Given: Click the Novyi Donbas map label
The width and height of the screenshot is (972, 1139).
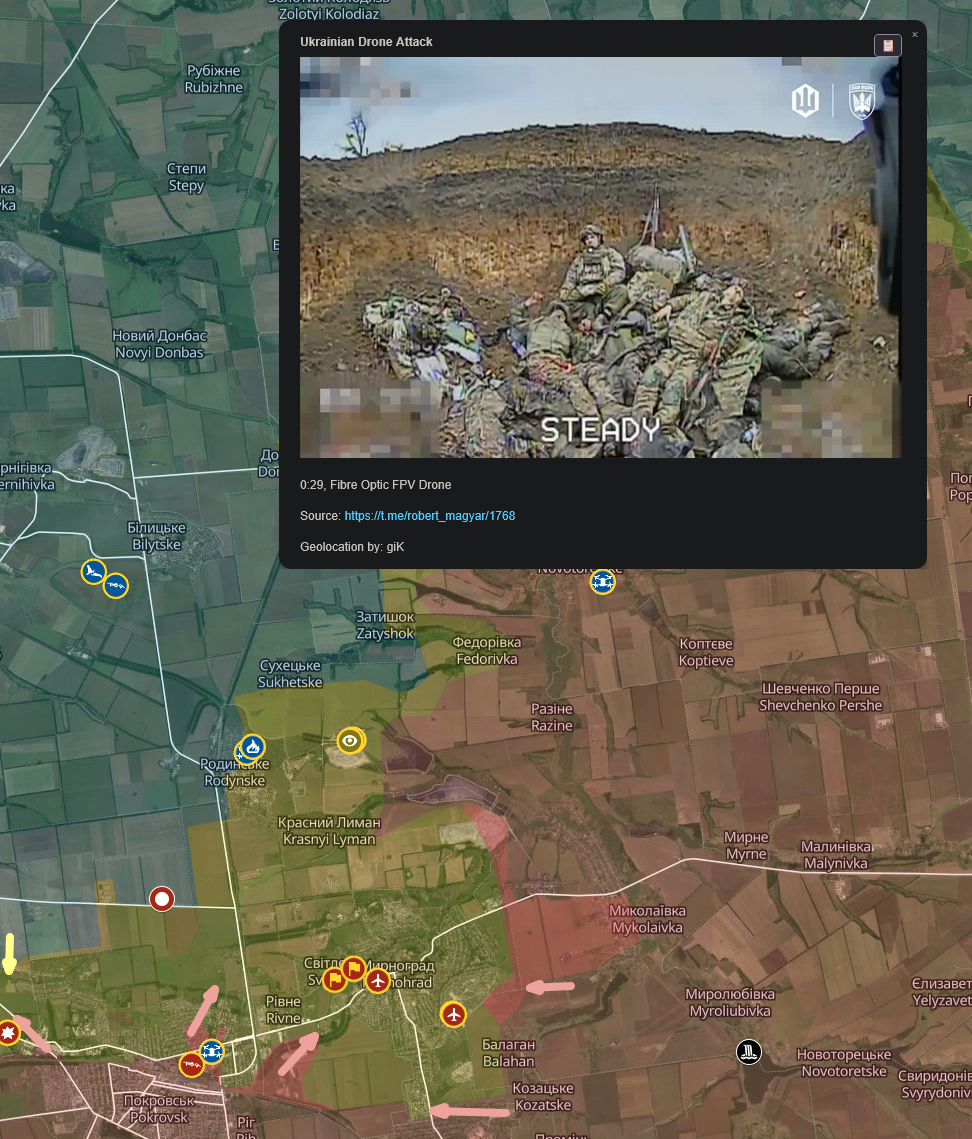Looking at the screenshot, I should pos(159,344).
